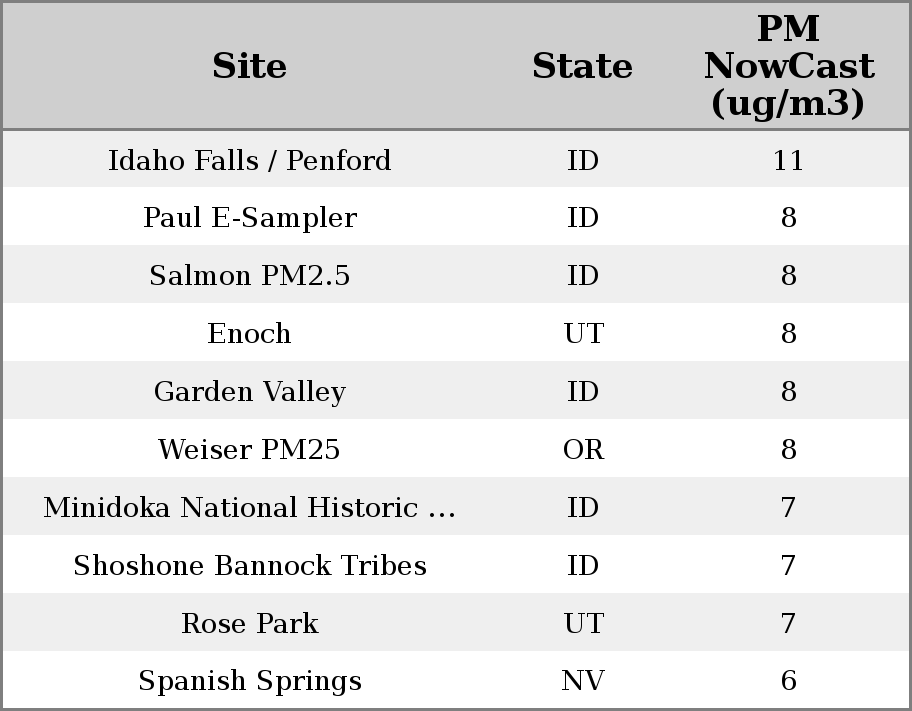912x711 pixels.
Task: Click the NV state cell
Action: click(x=583, y=681)
